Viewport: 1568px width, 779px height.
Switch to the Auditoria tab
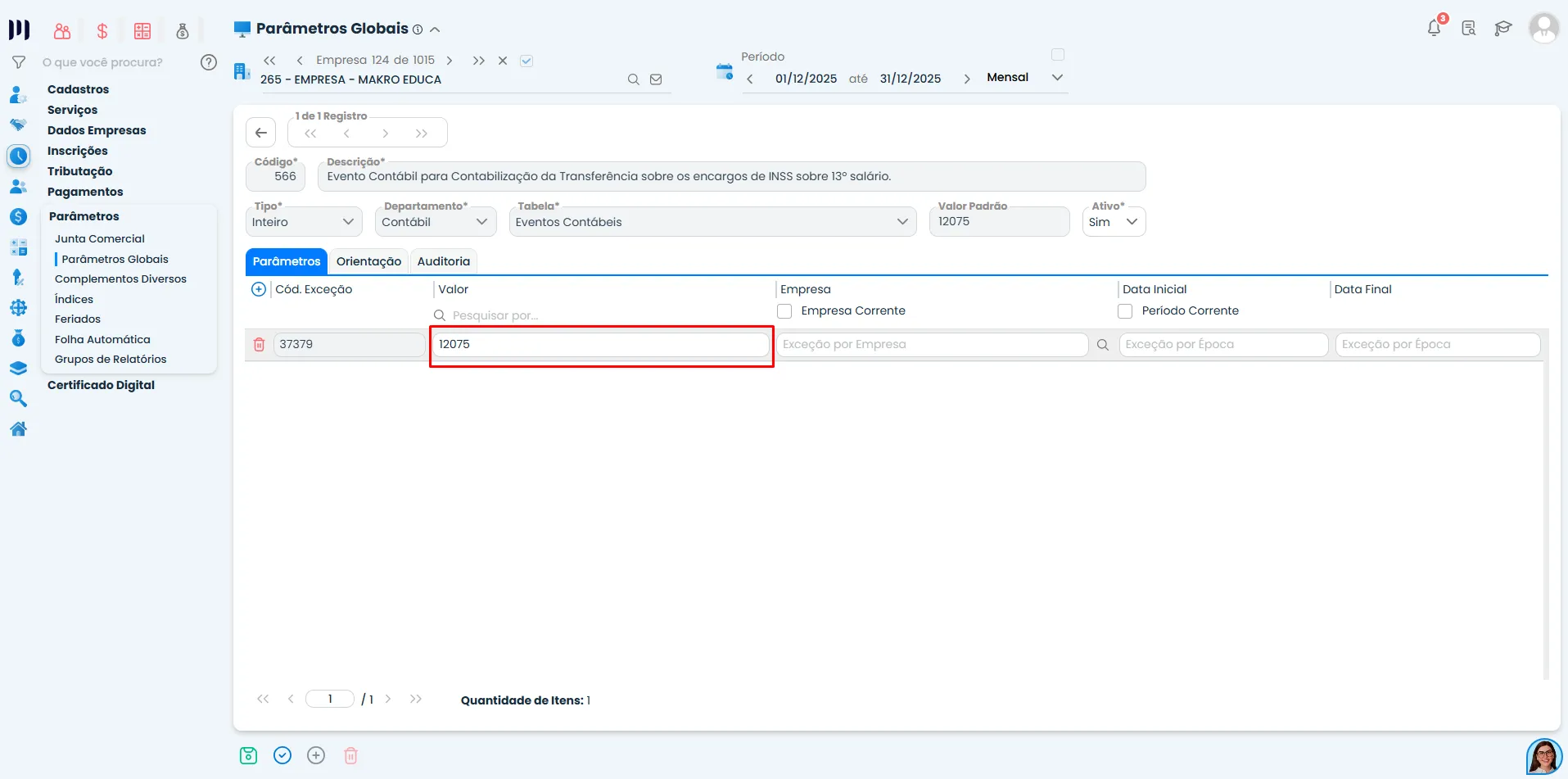444,261
